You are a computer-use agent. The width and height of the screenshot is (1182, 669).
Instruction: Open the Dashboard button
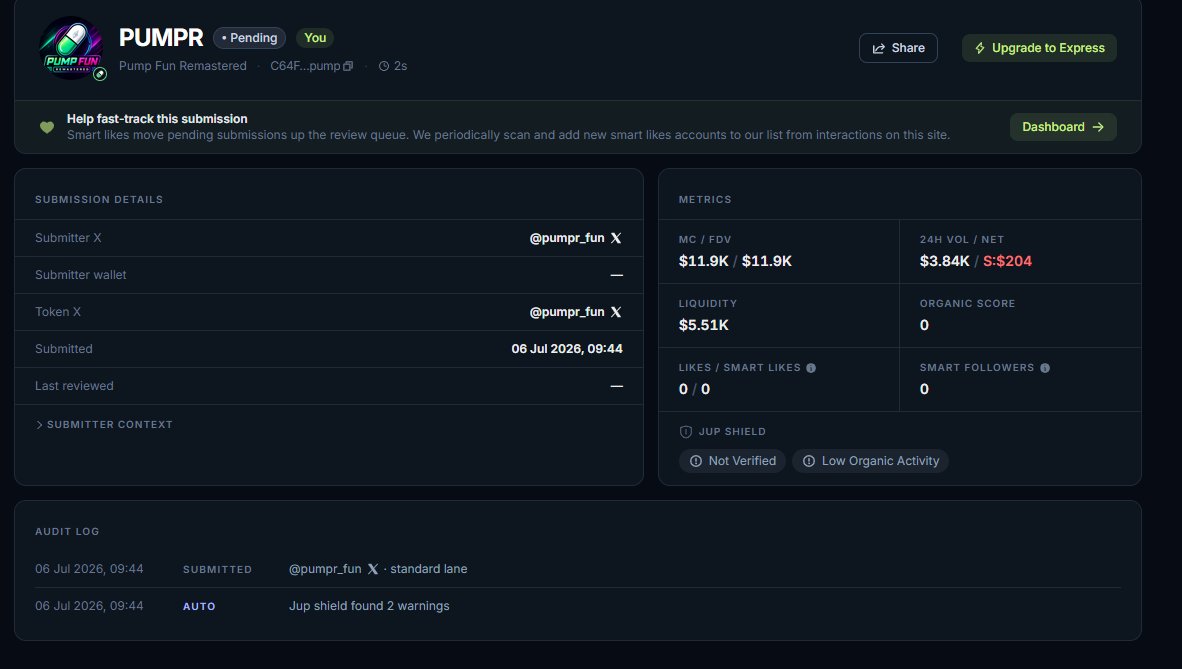click(1063, 127)
